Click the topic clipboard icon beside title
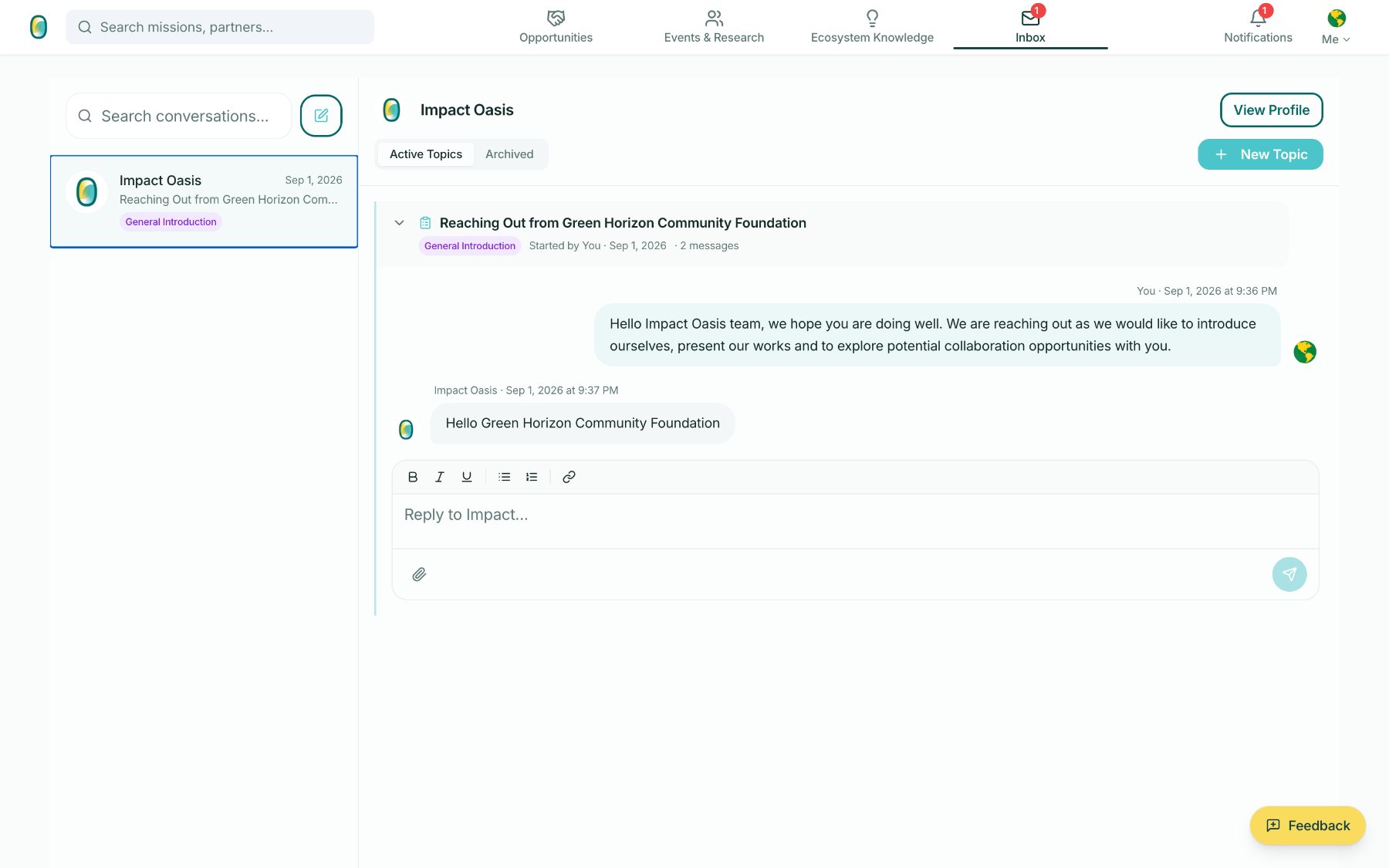The image size is (1389, 868). click(425, 223)
